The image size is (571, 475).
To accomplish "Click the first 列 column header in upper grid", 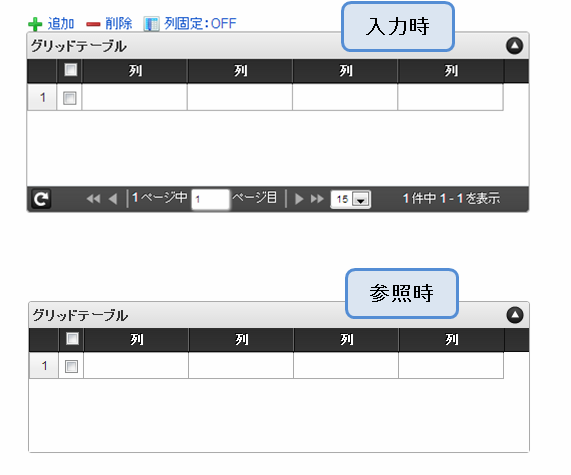I will pos(135,71).
